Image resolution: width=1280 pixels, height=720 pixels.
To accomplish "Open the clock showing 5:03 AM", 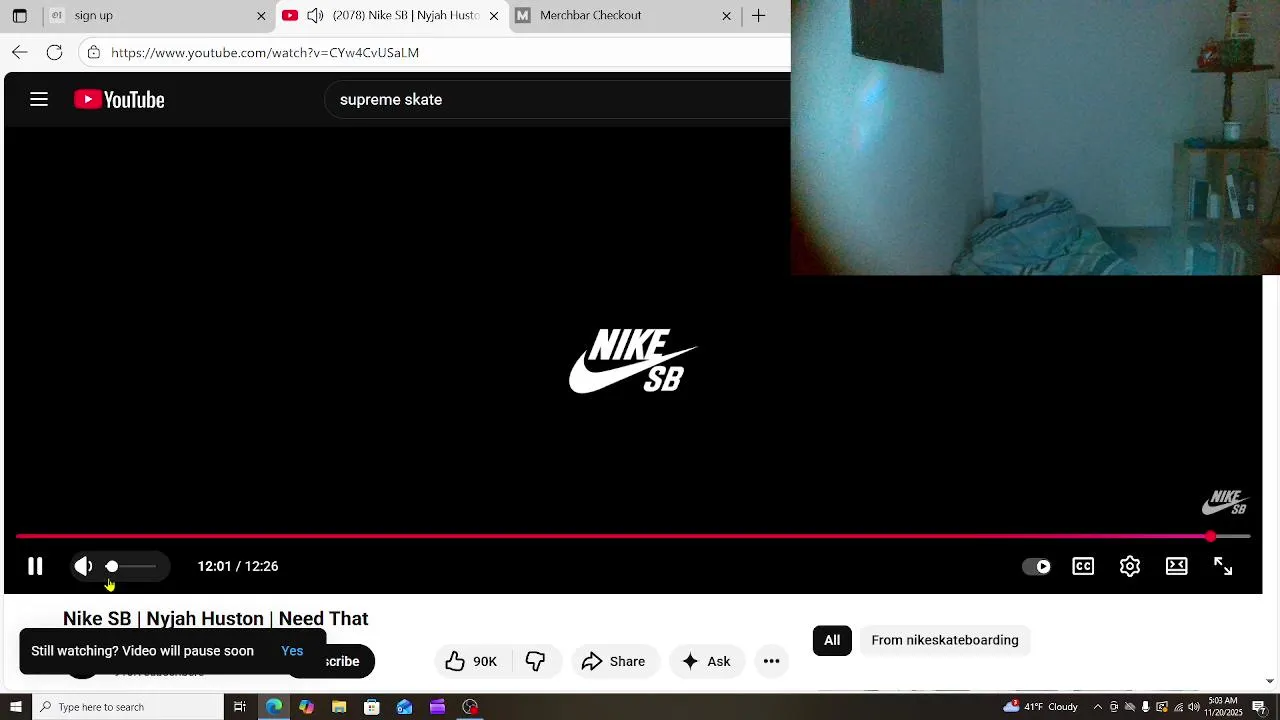I will click(1223, 707).
